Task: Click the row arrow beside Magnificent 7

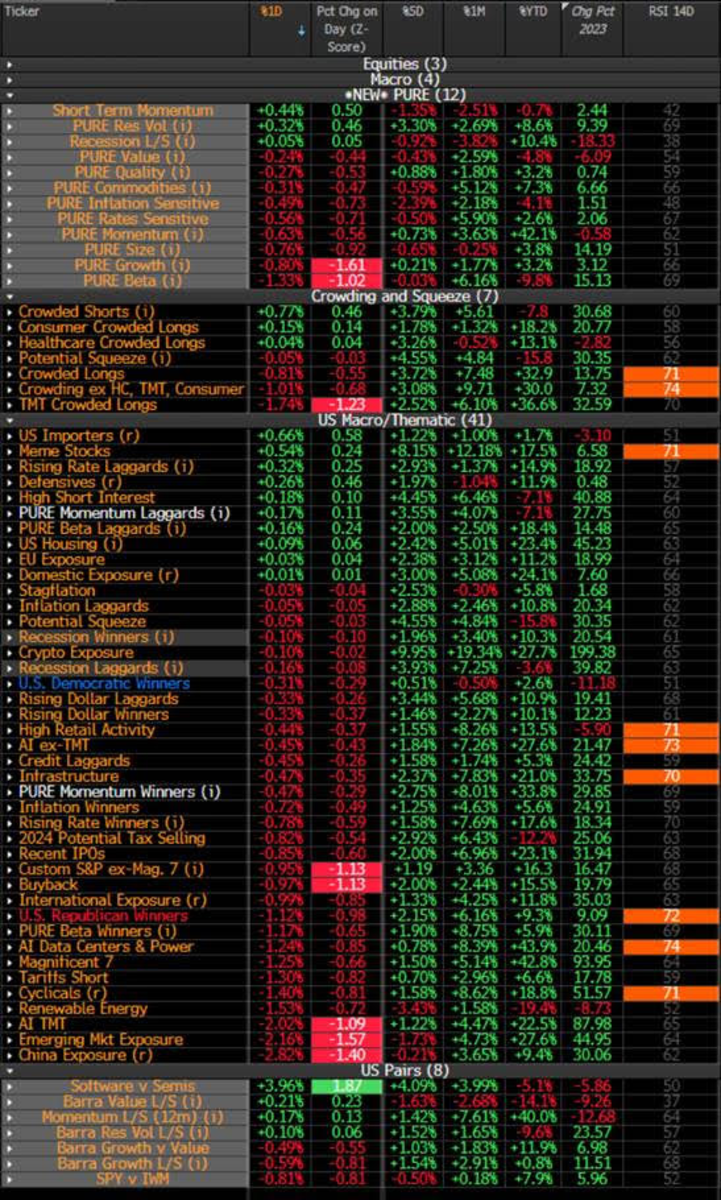Action: point(10,962)
